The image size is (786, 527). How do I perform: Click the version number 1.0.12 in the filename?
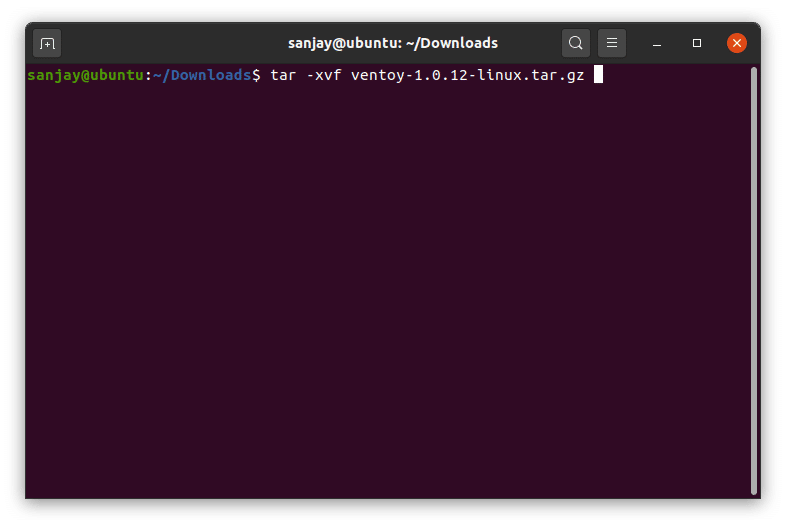[x=433, y=75]
